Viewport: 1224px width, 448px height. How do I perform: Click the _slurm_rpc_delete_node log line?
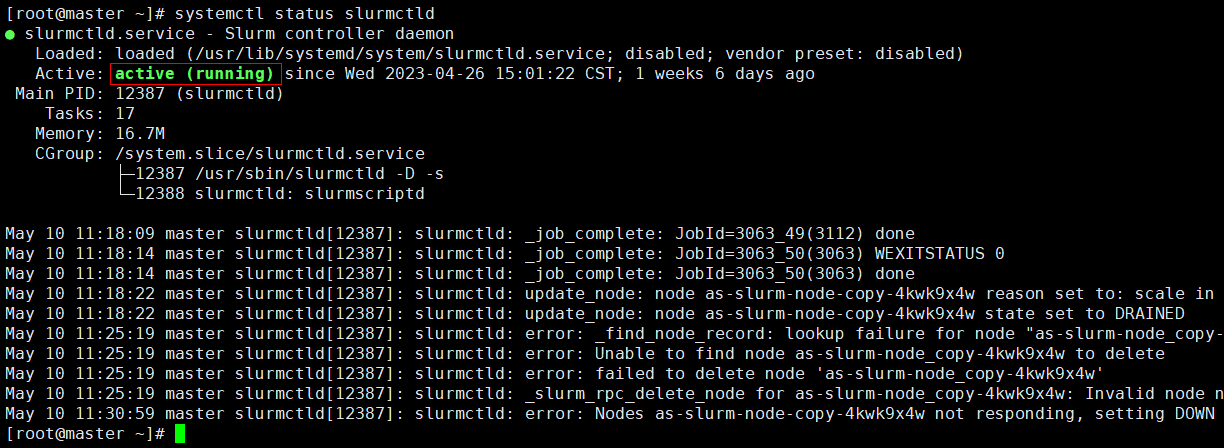(612, 394)
